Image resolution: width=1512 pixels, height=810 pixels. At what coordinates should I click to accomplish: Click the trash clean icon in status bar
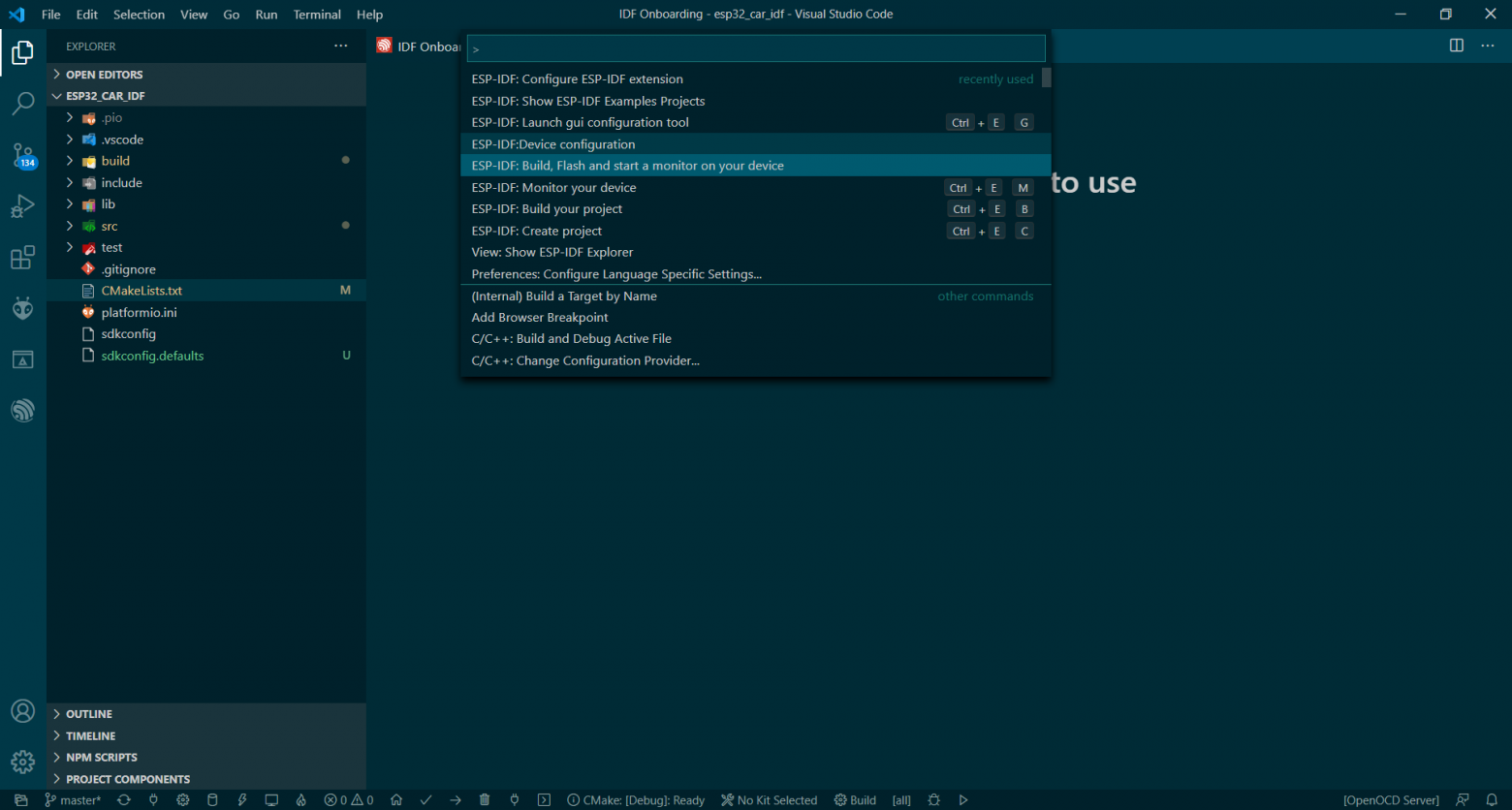pyautogui.click(x=485, y=800)
